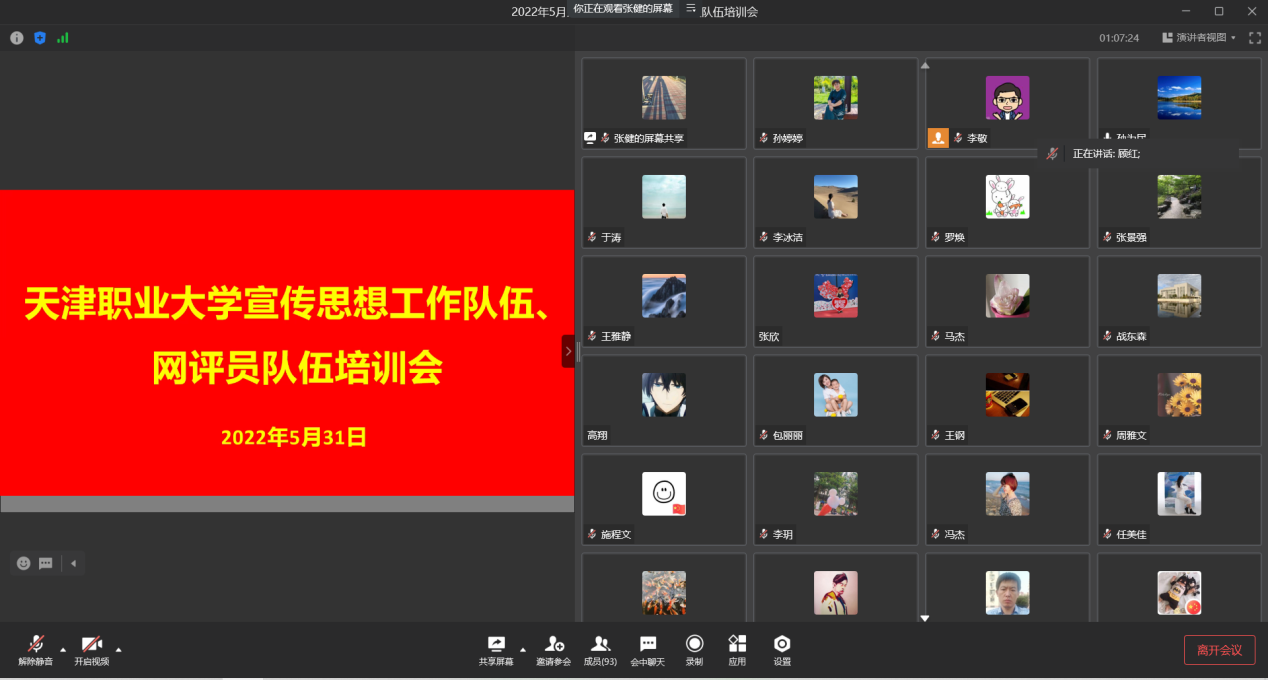Viewport: 1268px width, 680px height.
Task: Open the 应用 apps panel
Action: tap(737, 650)
